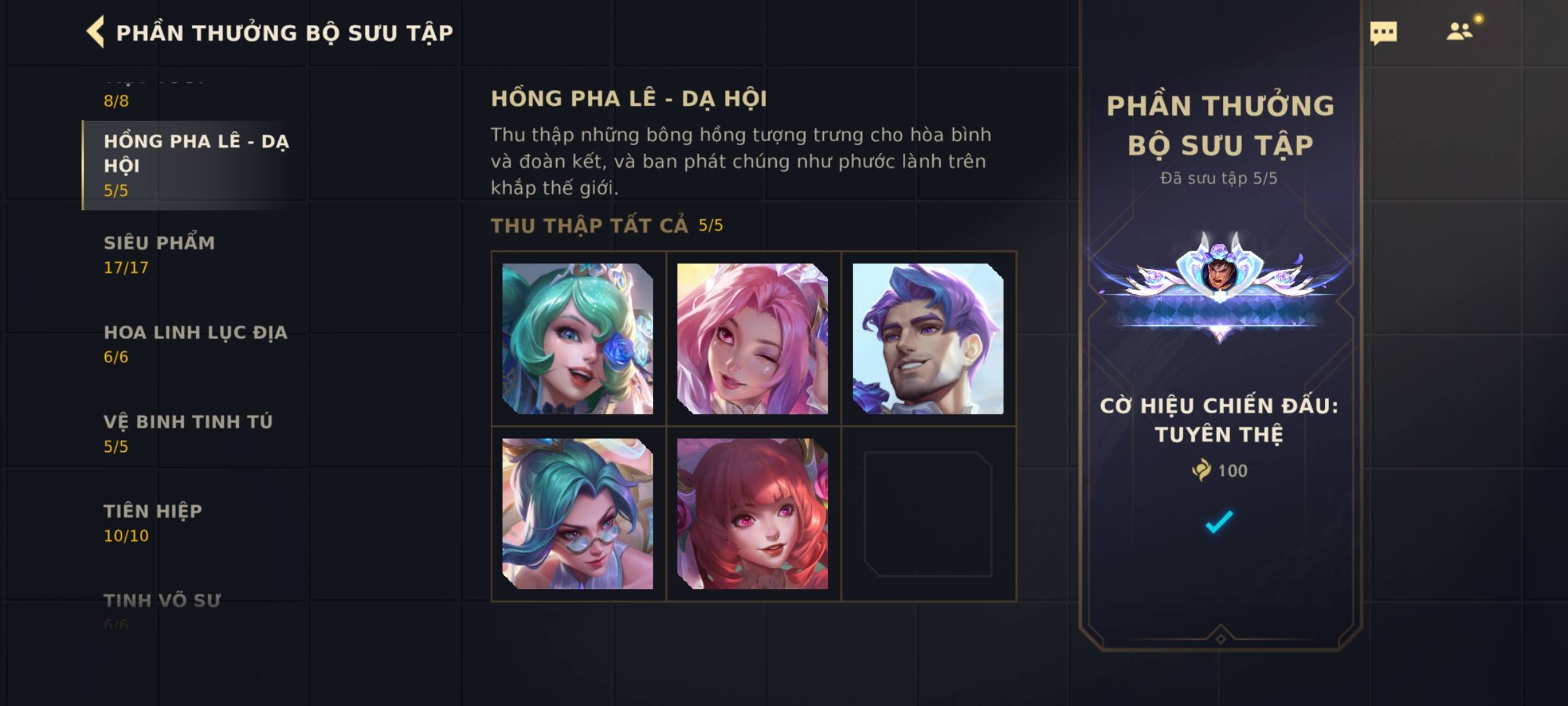Open the chat message icon

(1383, 33)
